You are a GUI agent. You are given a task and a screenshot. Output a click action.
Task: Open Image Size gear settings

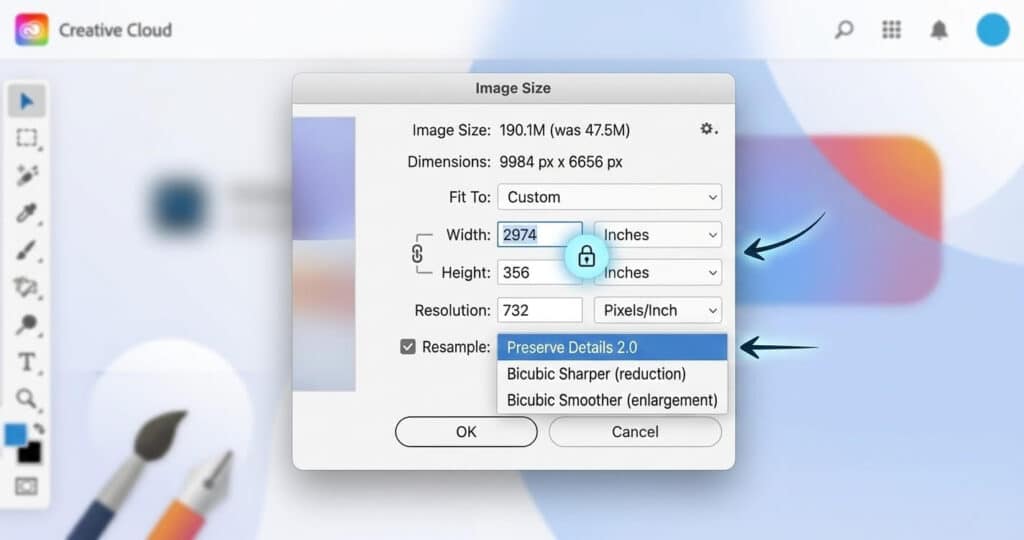[x=708, y=129]
